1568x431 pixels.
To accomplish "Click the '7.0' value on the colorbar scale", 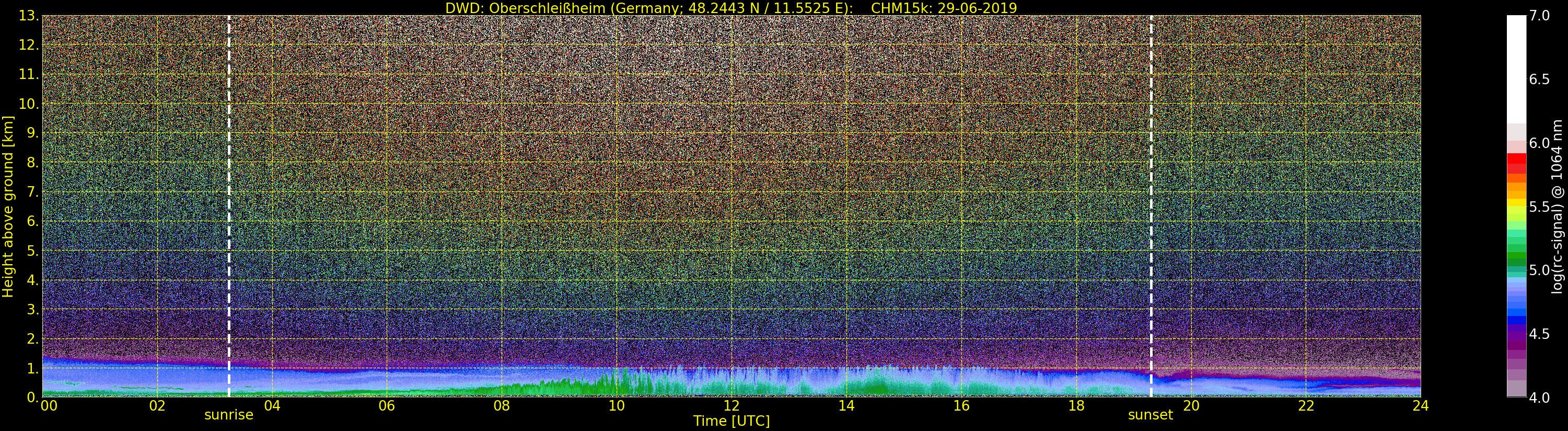I will 1539,16.
